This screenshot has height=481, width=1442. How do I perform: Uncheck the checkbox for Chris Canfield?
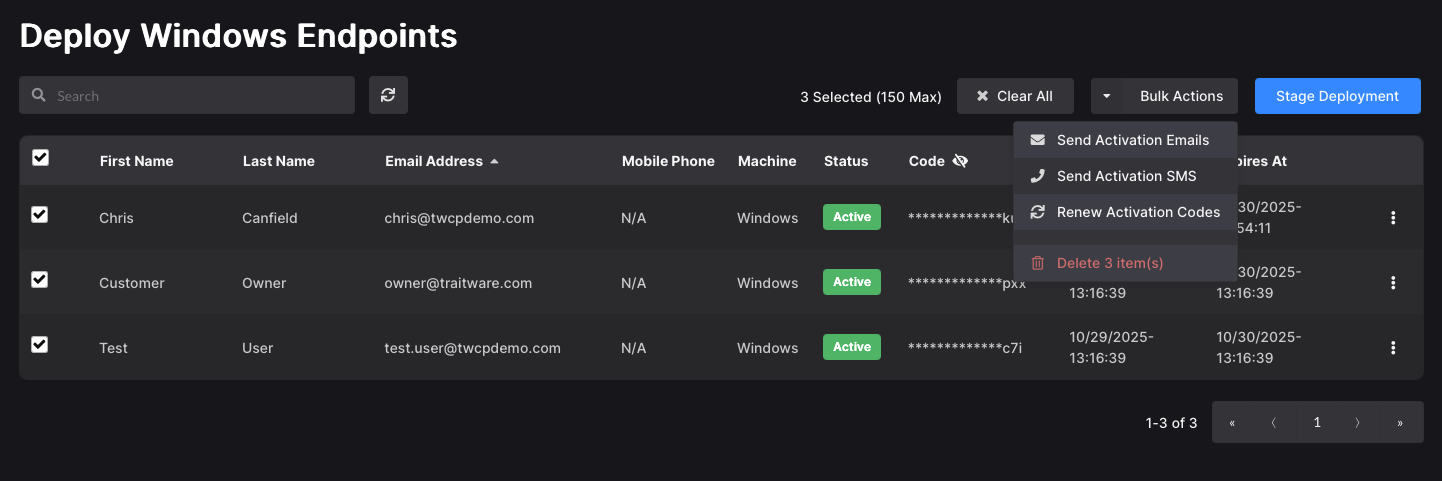pyautogui.click(x=40, y=214)
